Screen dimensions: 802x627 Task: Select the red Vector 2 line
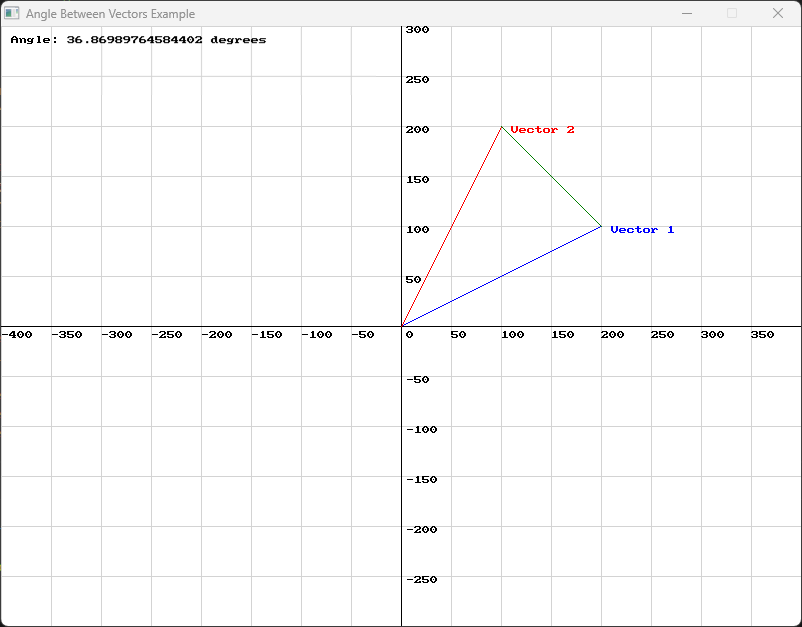click(452, 227)
